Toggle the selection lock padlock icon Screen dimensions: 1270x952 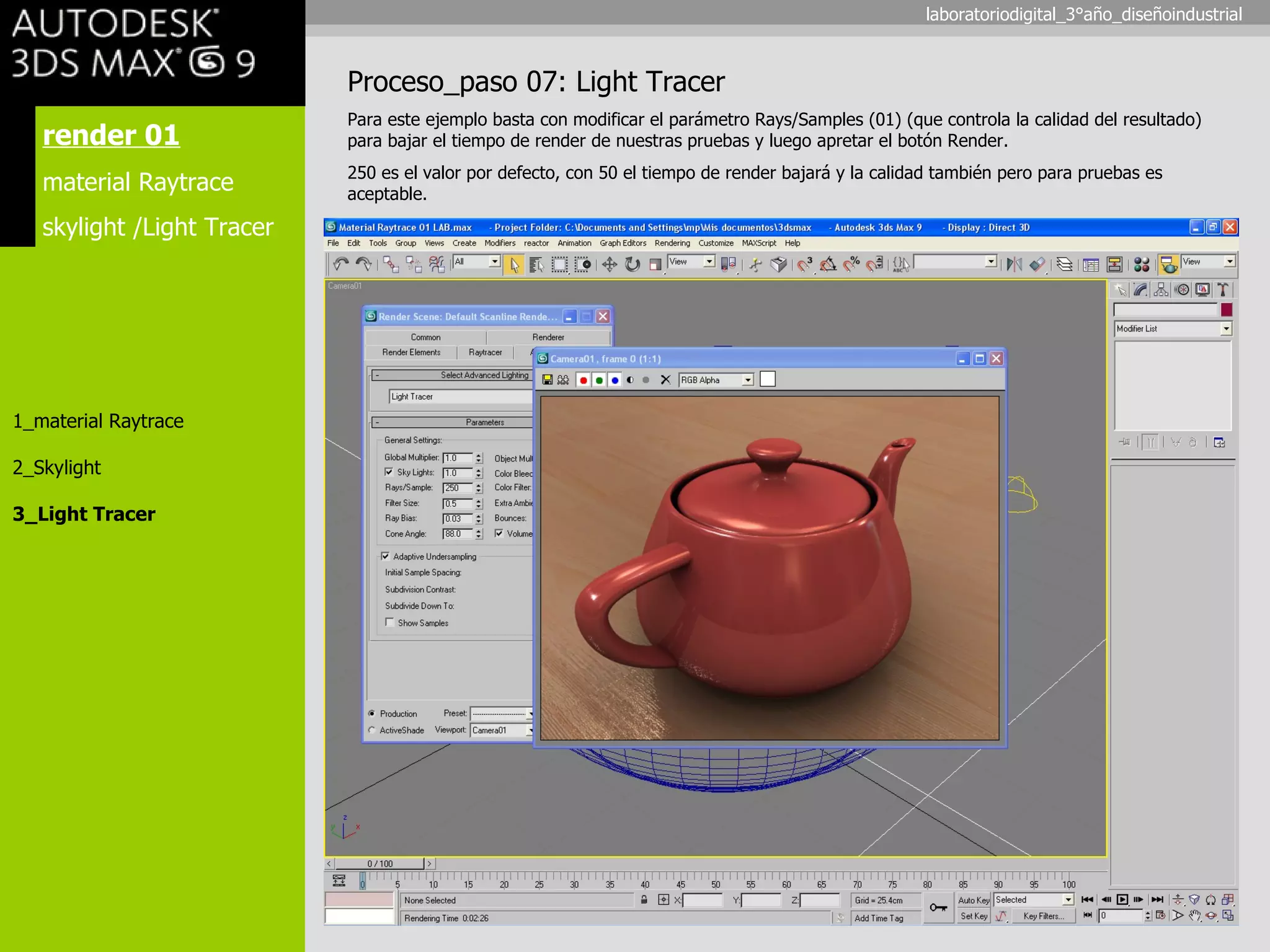pos(644,899)
